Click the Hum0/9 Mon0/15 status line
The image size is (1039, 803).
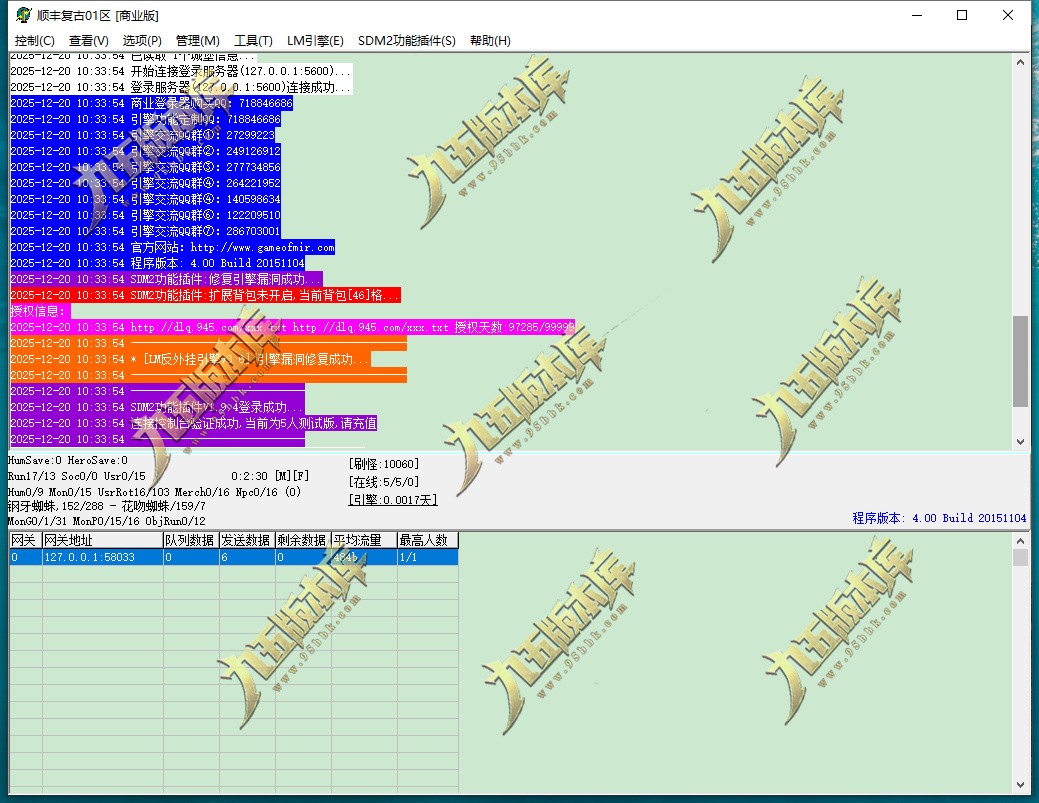click(x=154, y=492)
